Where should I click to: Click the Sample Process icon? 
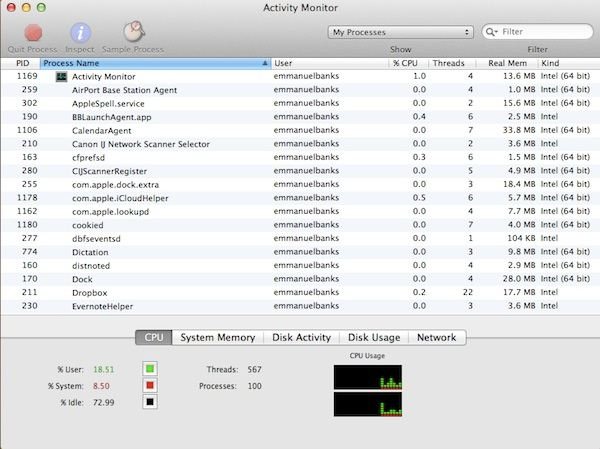point(134,31)
